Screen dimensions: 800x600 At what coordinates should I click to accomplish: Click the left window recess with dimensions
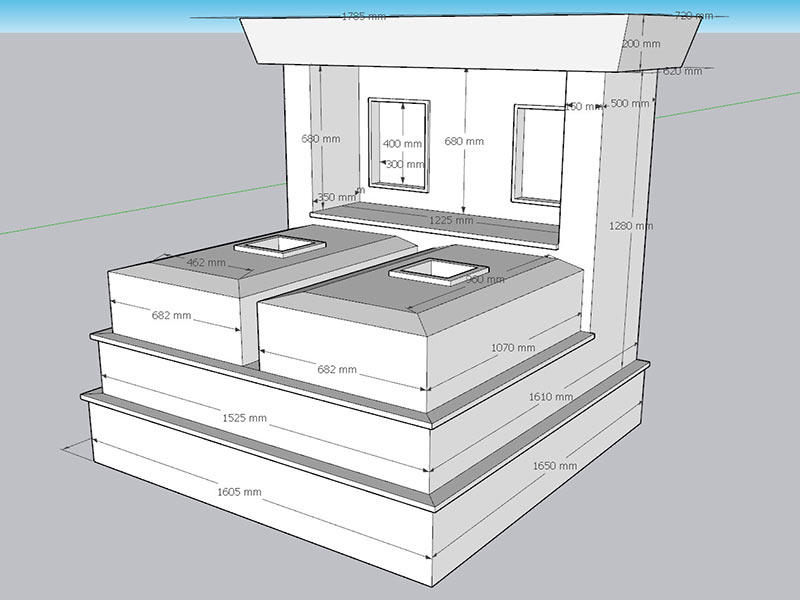click(399, 145)
